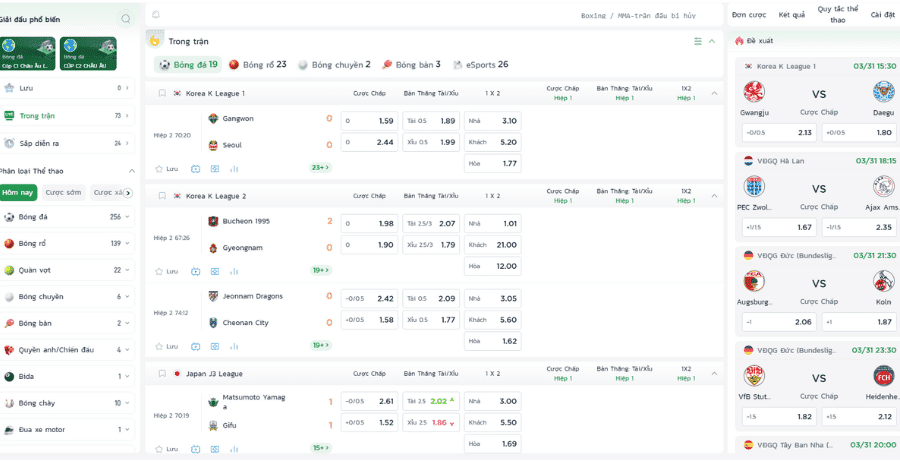900x462 pixels.
Task: Open Cài đặt settings
Action: [x=883, y=15]
